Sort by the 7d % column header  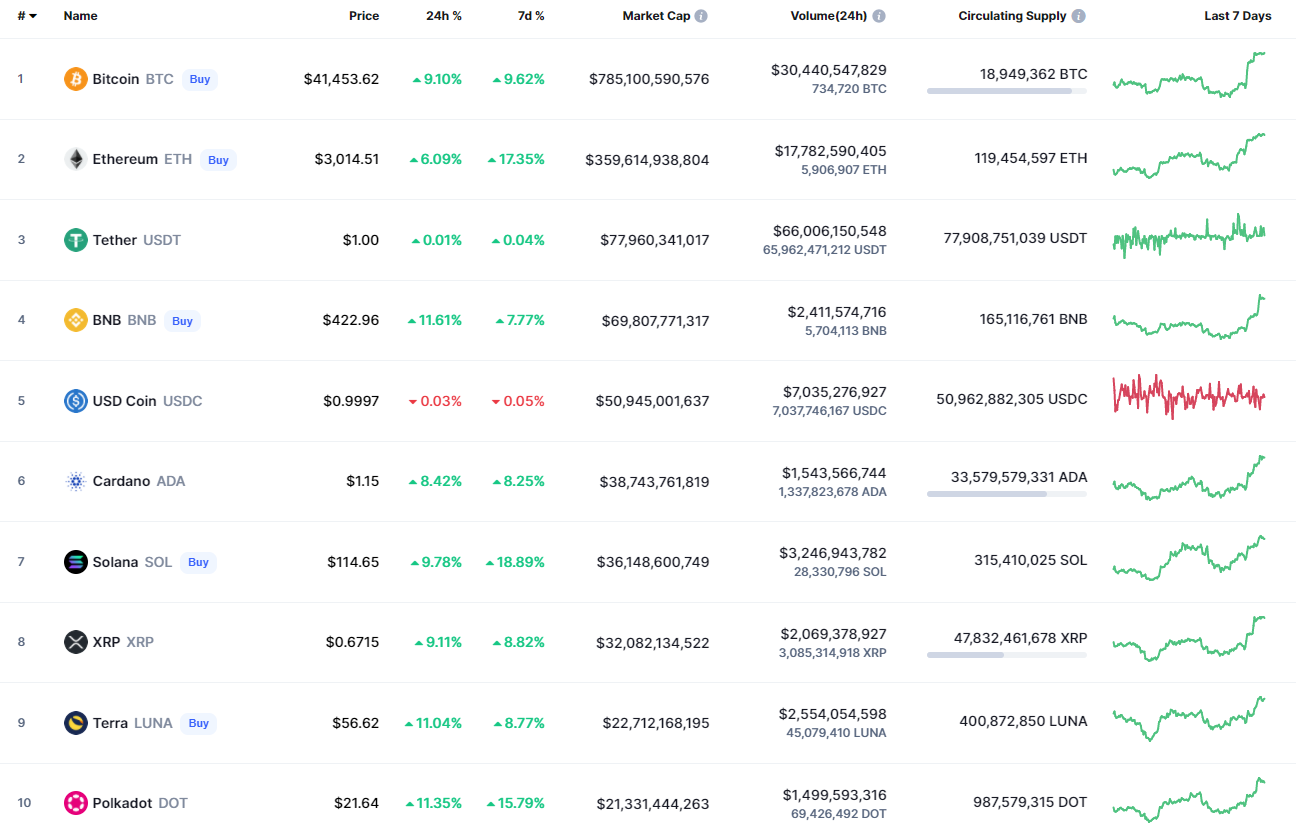click(x=529, y=16)
